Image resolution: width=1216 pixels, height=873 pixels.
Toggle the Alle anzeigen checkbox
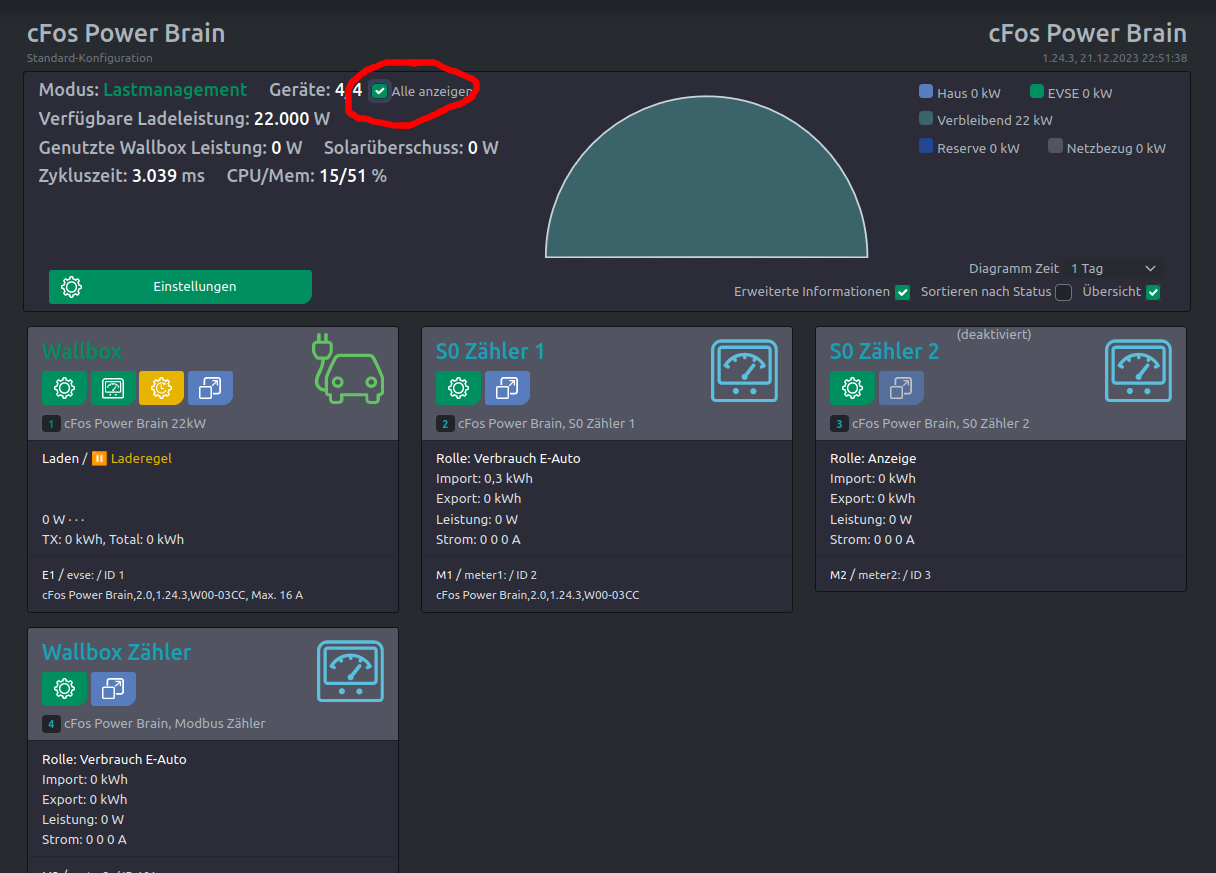click(x=379, y=91)
